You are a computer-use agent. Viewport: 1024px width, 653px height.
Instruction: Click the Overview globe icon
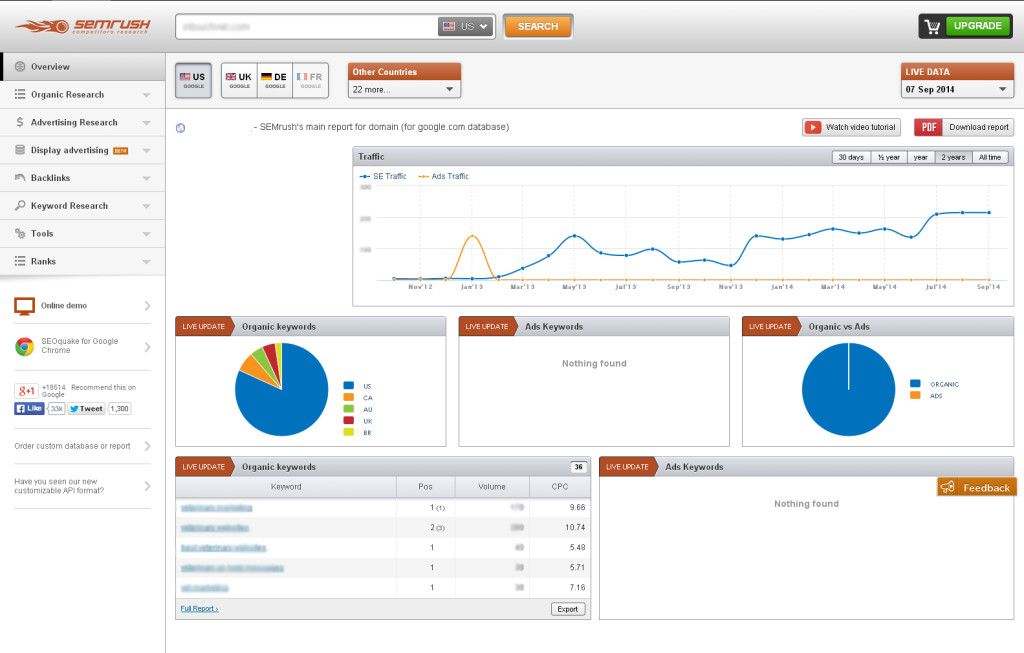[20, 67]
